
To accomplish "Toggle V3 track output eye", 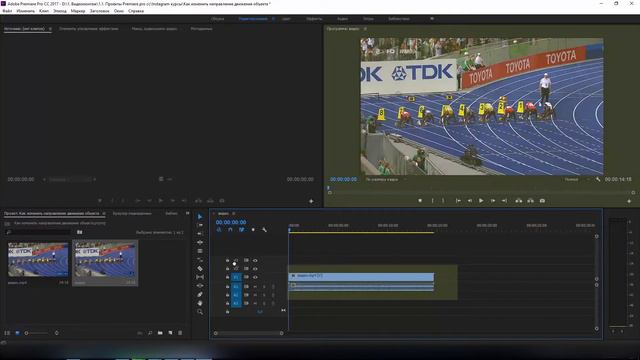I will [x=255, y=260].
